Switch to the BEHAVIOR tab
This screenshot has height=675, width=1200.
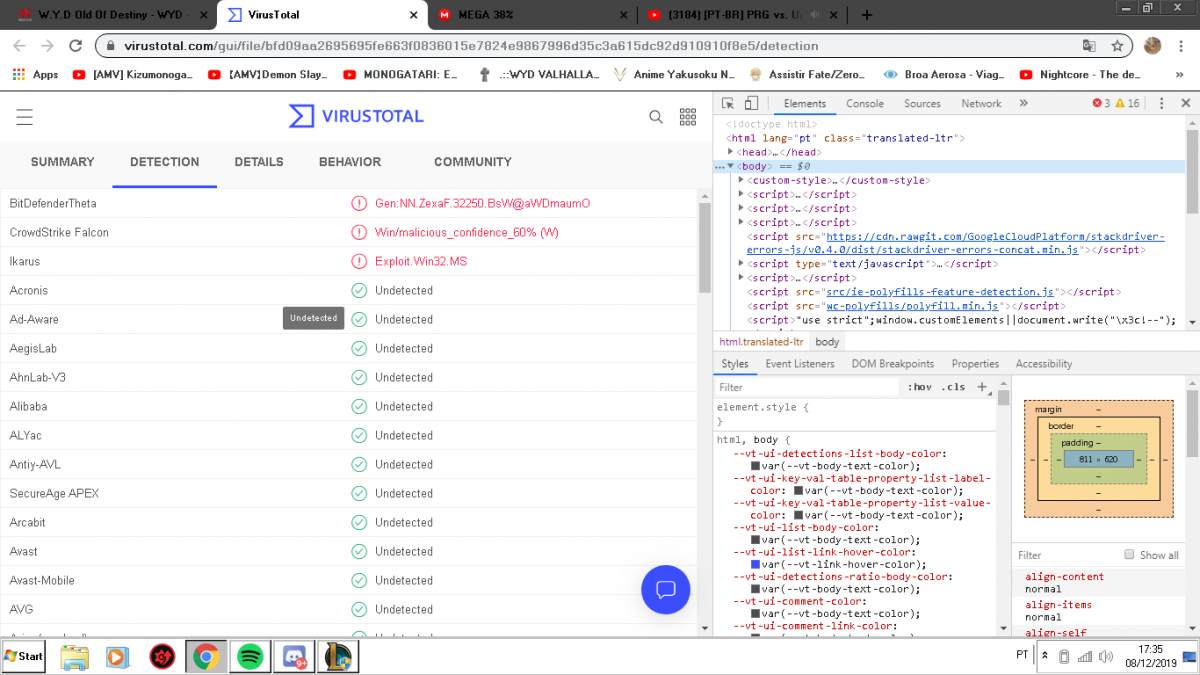pyautogui.click(x=350, y=162)
